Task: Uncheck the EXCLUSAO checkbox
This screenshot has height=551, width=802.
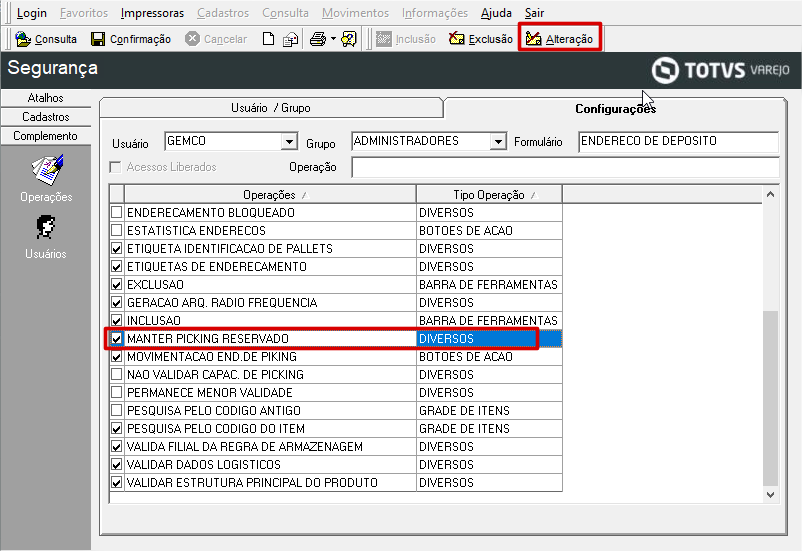Action: (117, 284)
